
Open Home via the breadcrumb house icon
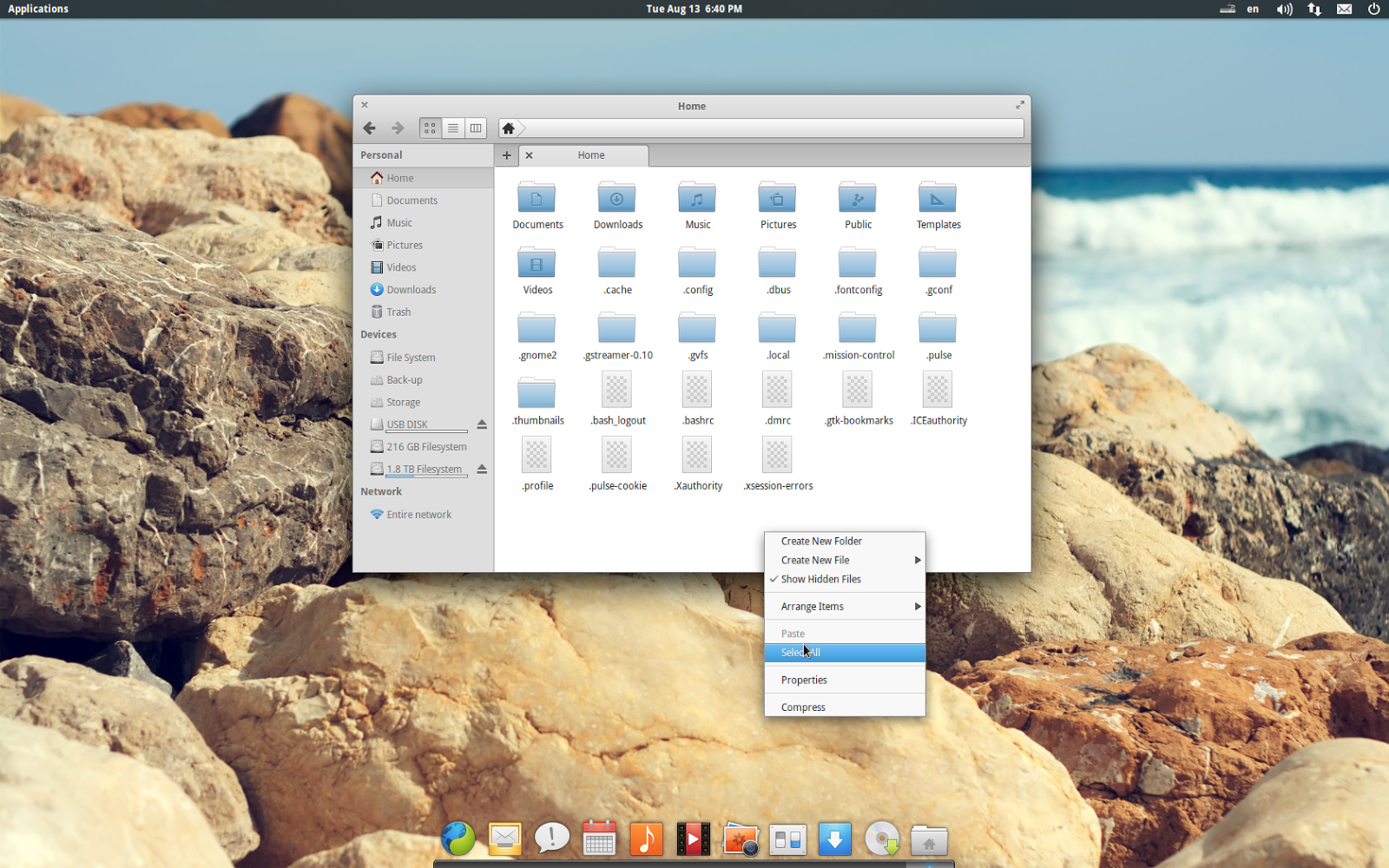[x=508, y=128]
